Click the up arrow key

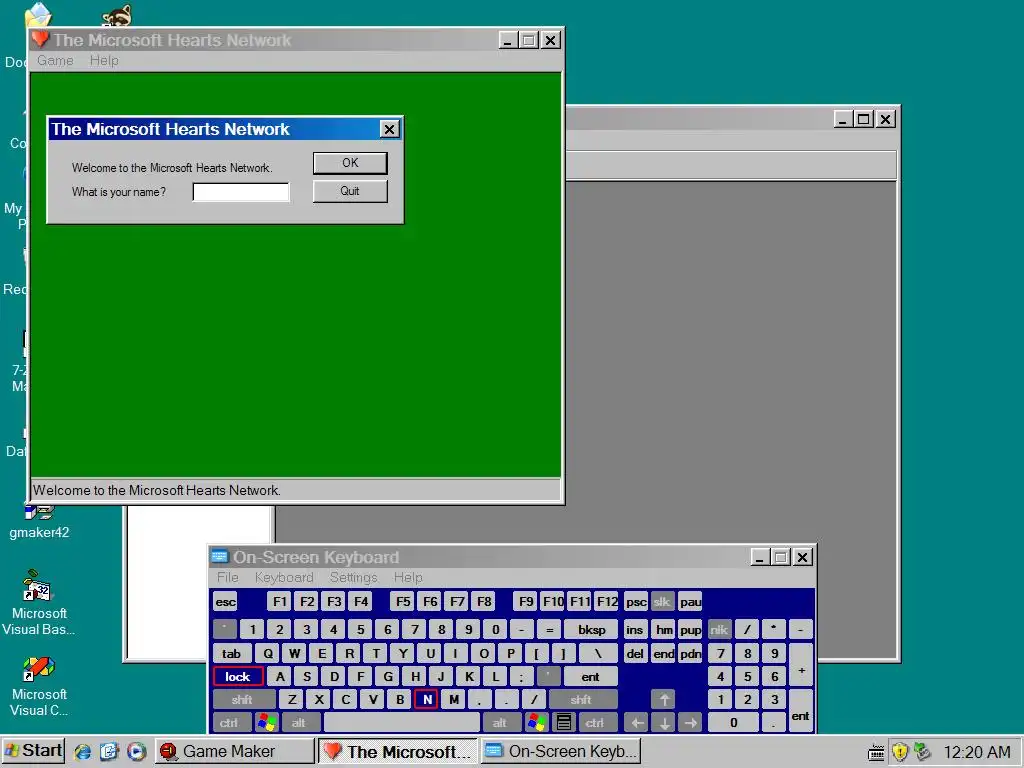[664, 699]
